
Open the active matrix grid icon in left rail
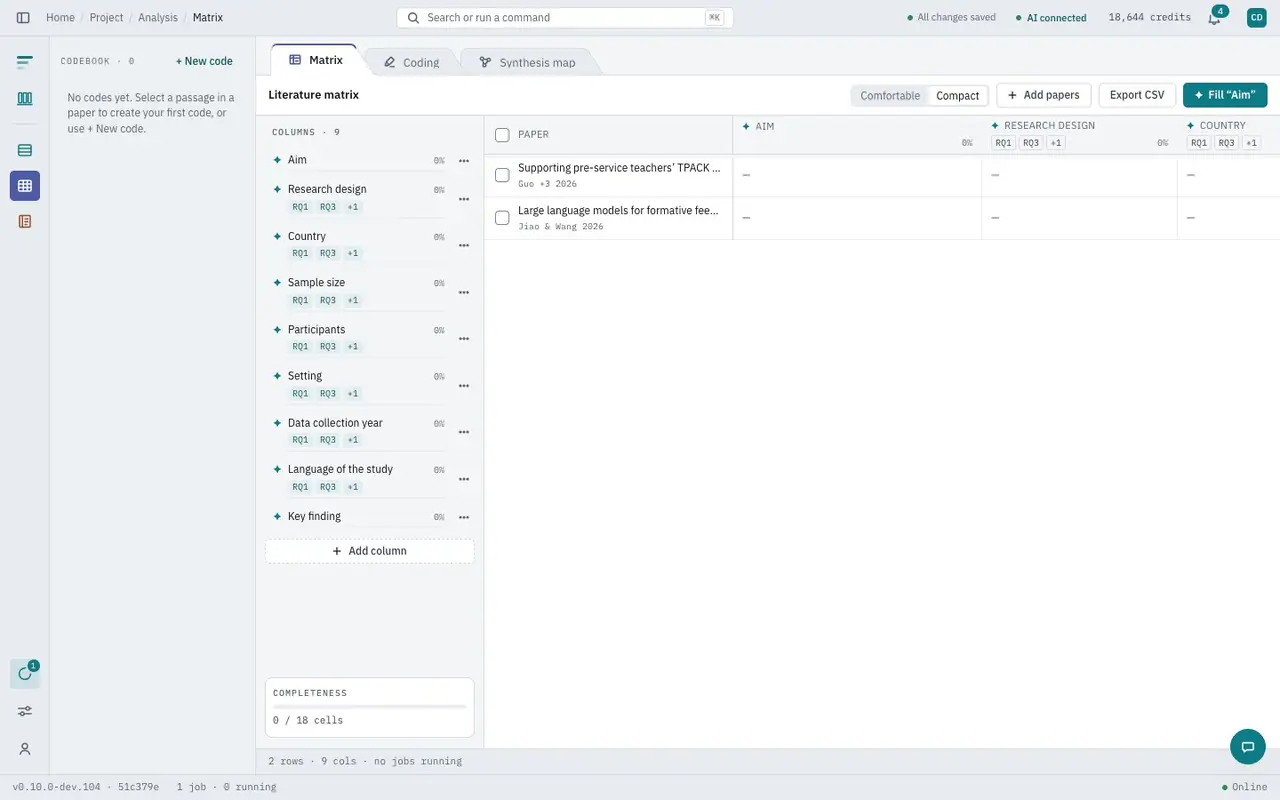click(x=25, y=186)
